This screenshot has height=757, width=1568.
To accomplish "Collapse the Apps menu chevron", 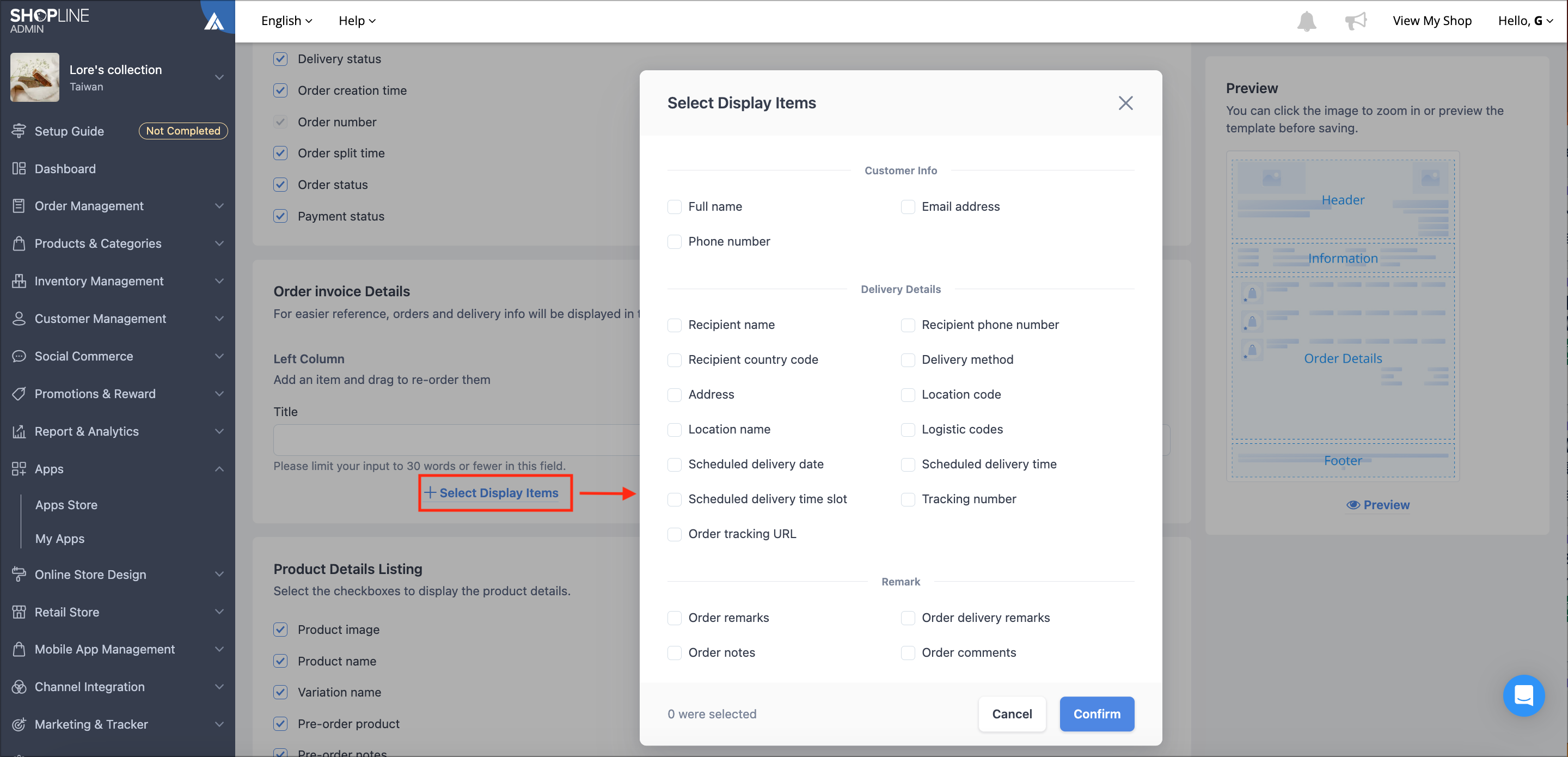I will pyautogui.click(x=219, y=469).
